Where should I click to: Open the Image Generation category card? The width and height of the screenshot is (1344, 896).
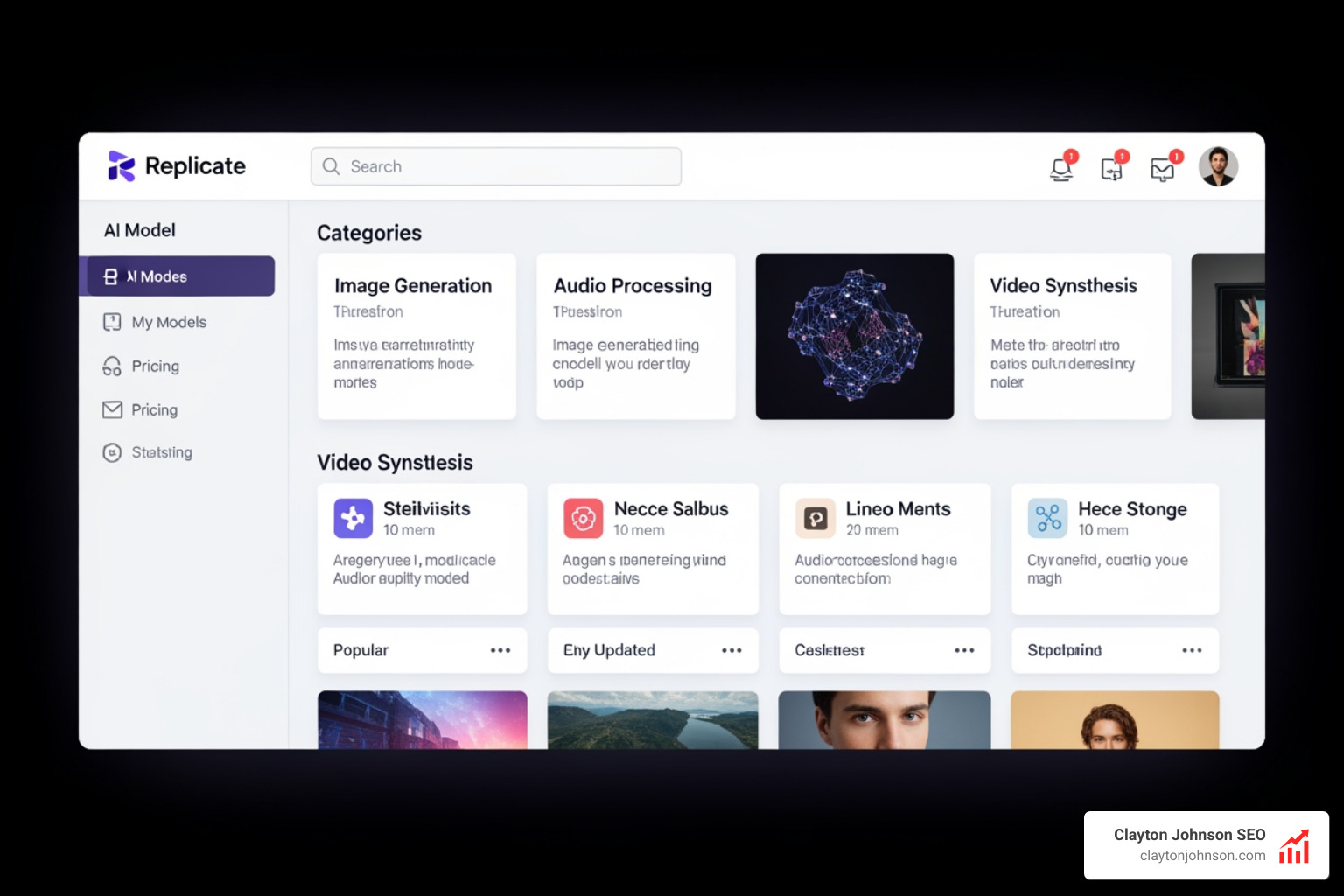pos(416,336)
